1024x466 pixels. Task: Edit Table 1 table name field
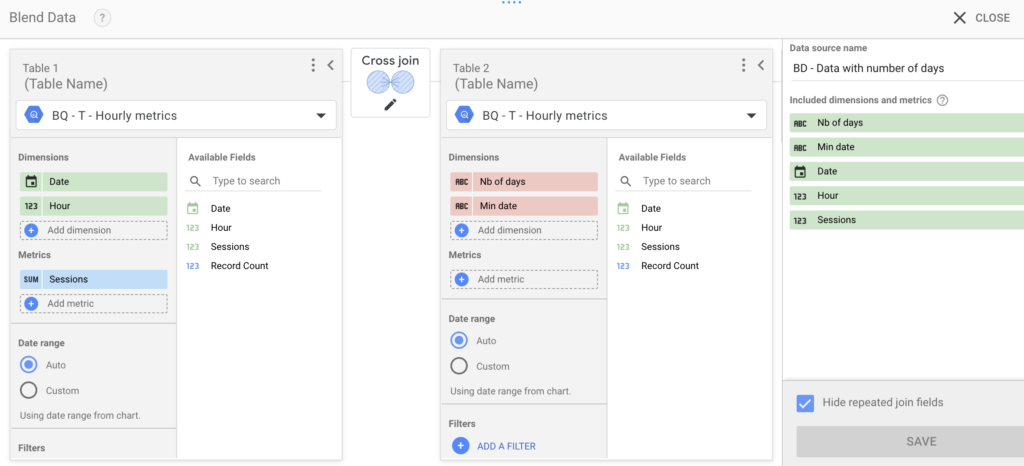[66, 84]
